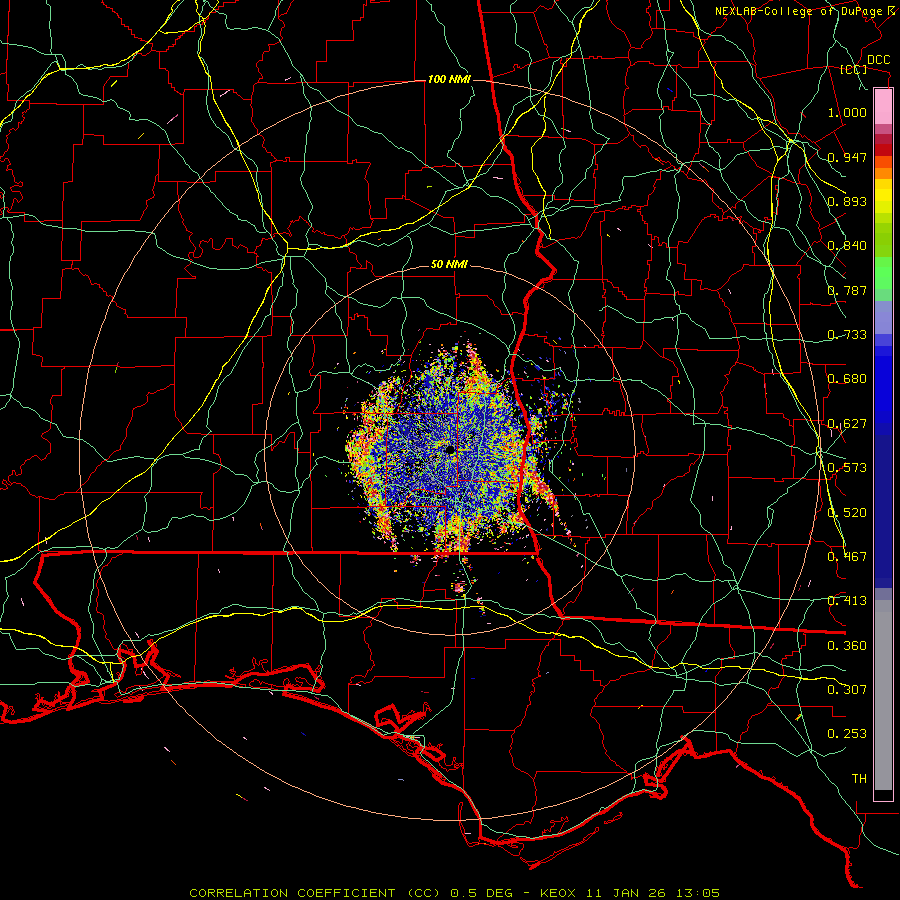This screenshot has height=900, width=900.
Task: Click the bright green segment of color bar
Action: coord(883,273)
